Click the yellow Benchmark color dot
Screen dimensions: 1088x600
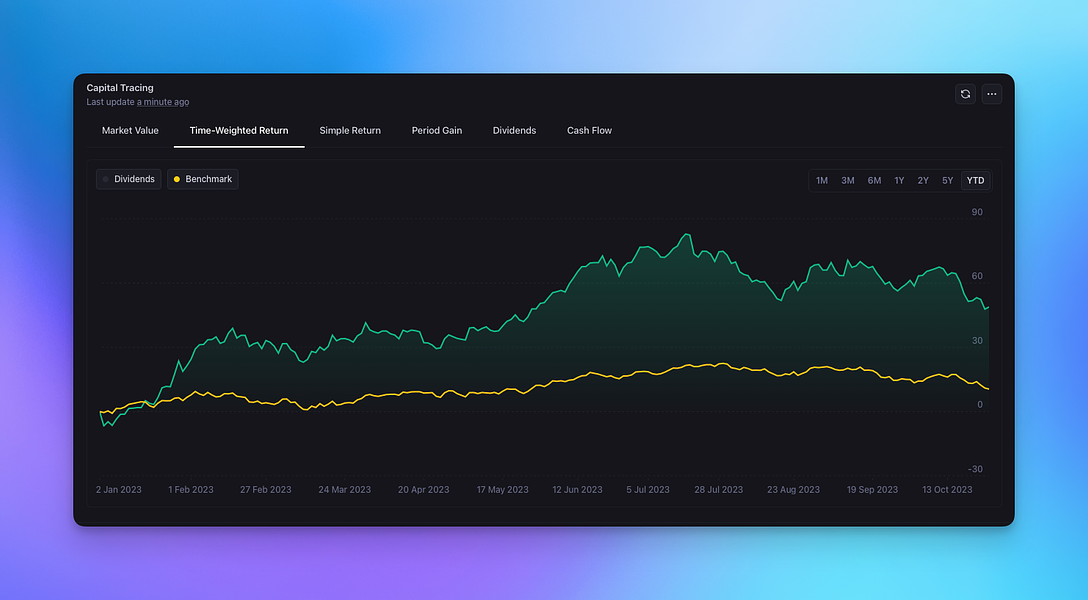click(177, 180)
